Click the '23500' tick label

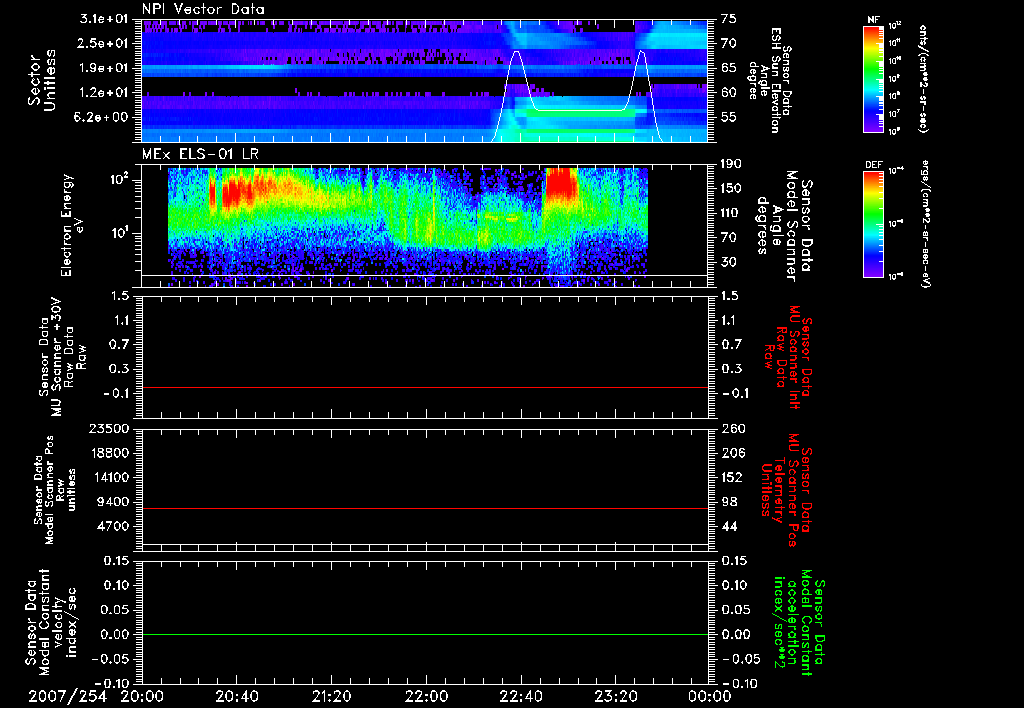coord(108,429)
